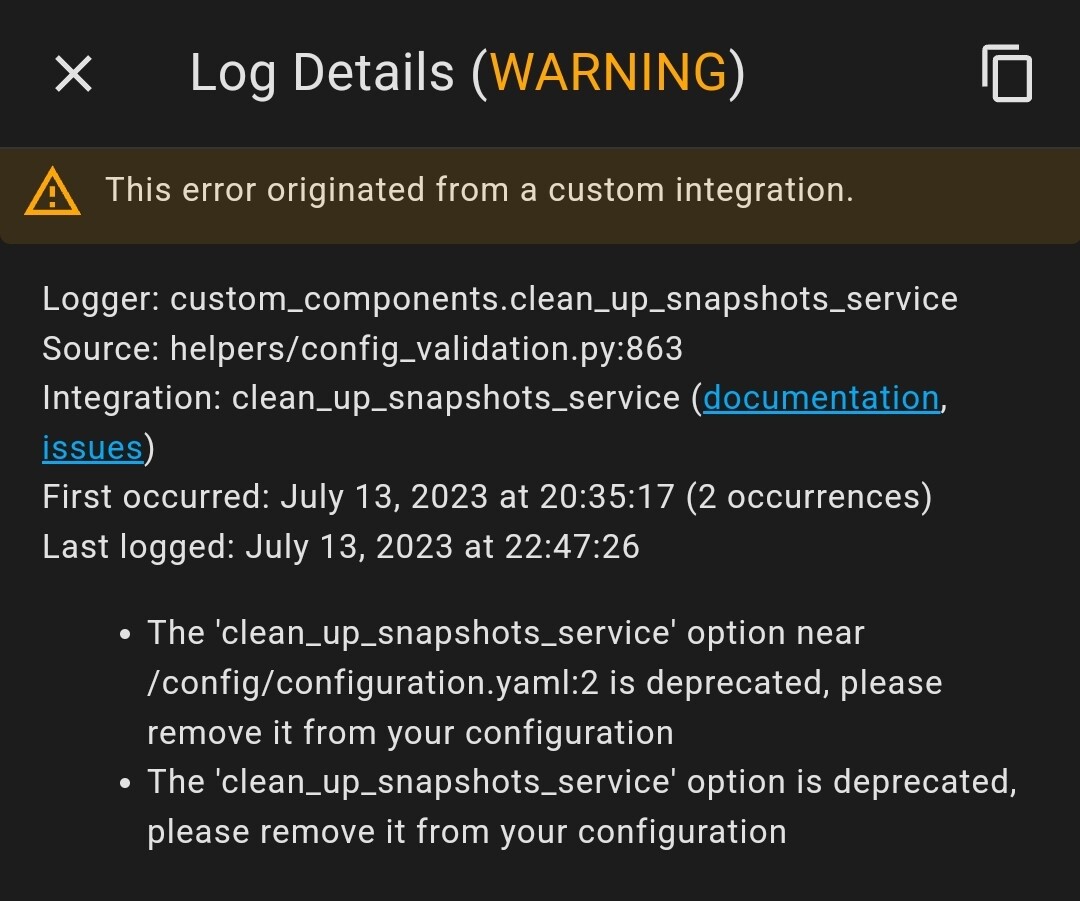Screen dimensions: 1080x901
Task: Click the first bullet point marker
Action: [x=124, y=632]
